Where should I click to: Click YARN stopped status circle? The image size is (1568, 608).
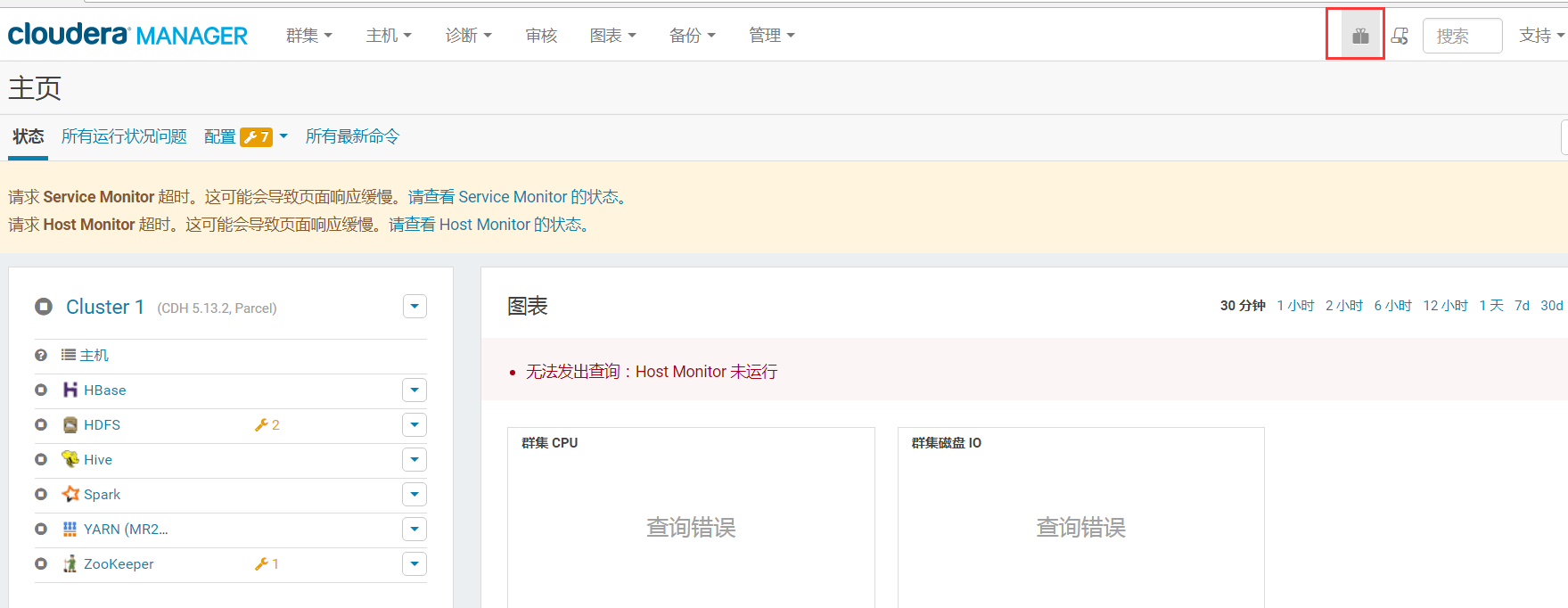tap(41, 529)
